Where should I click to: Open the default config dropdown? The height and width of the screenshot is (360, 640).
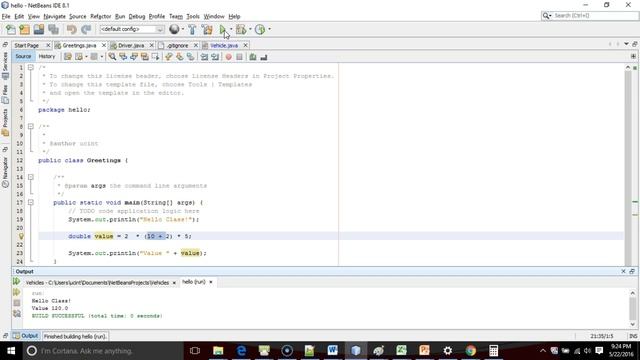[131, 29]
